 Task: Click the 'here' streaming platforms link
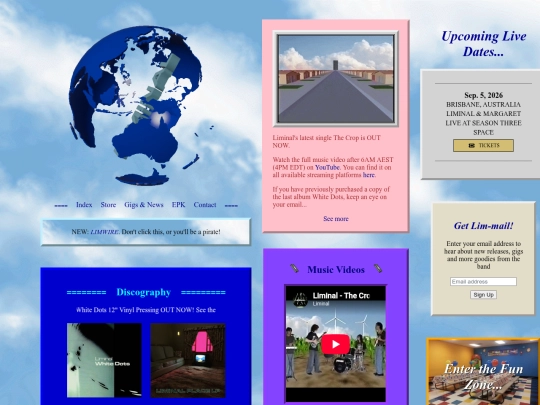(368, 175)
